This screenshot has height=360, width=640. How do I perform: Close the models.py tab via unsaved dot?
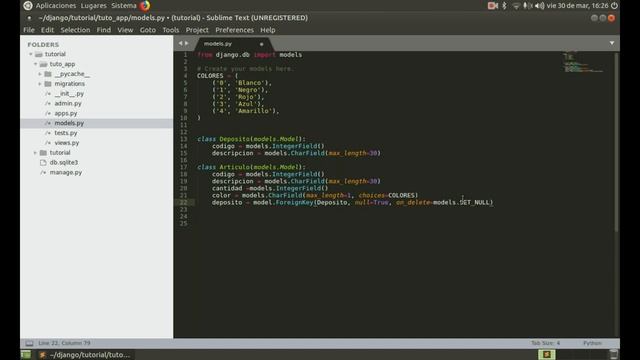click(x=261, y=44)
